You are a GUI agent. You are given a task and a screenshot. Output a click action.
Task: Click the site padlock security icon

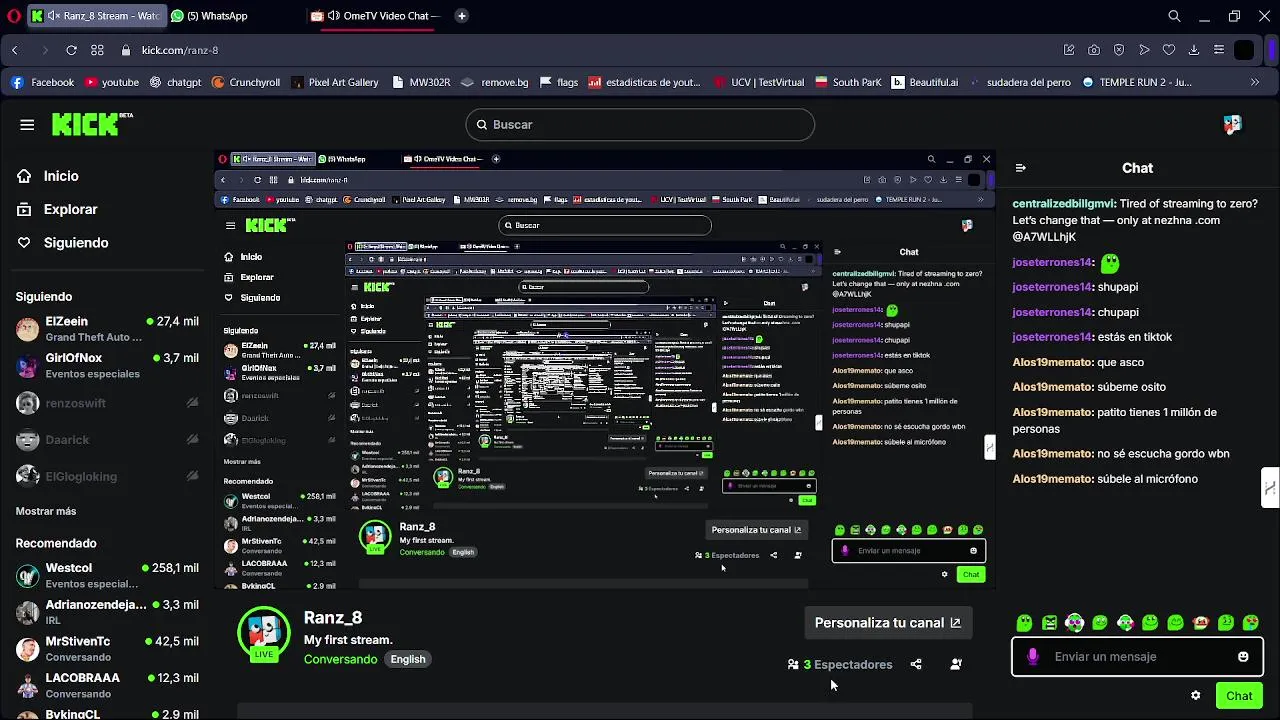coord(126,50)
